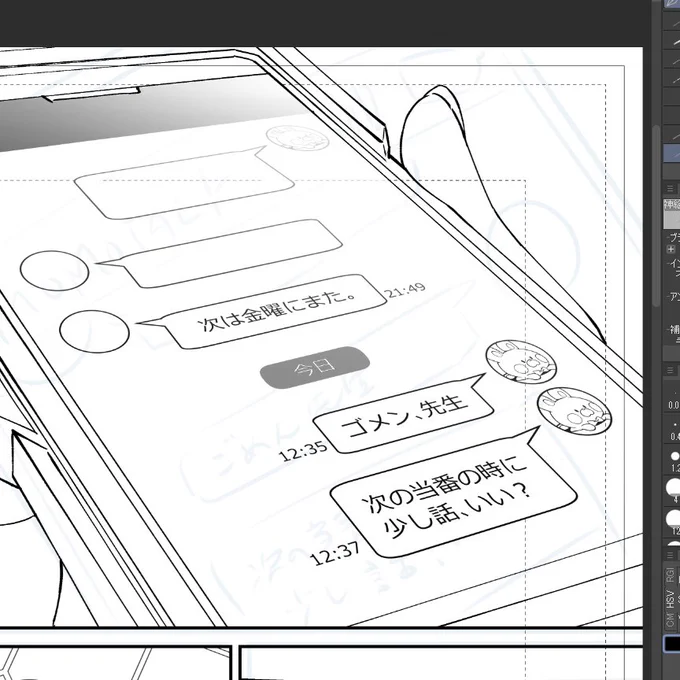Click the 今日 date pill on canvas
This screenshot has height=680, width=680.
[315, 367]
